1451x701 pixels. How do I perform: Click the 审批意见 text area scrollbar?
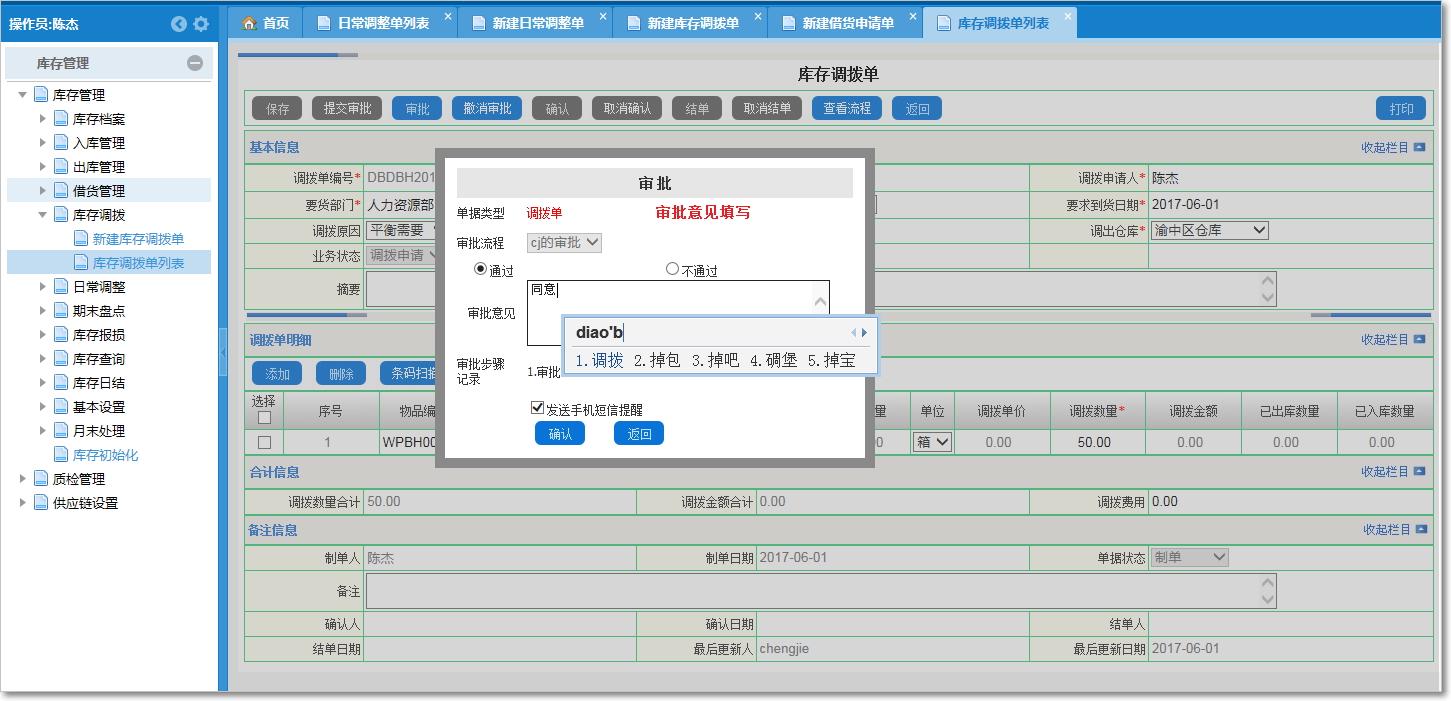(821, 301)
